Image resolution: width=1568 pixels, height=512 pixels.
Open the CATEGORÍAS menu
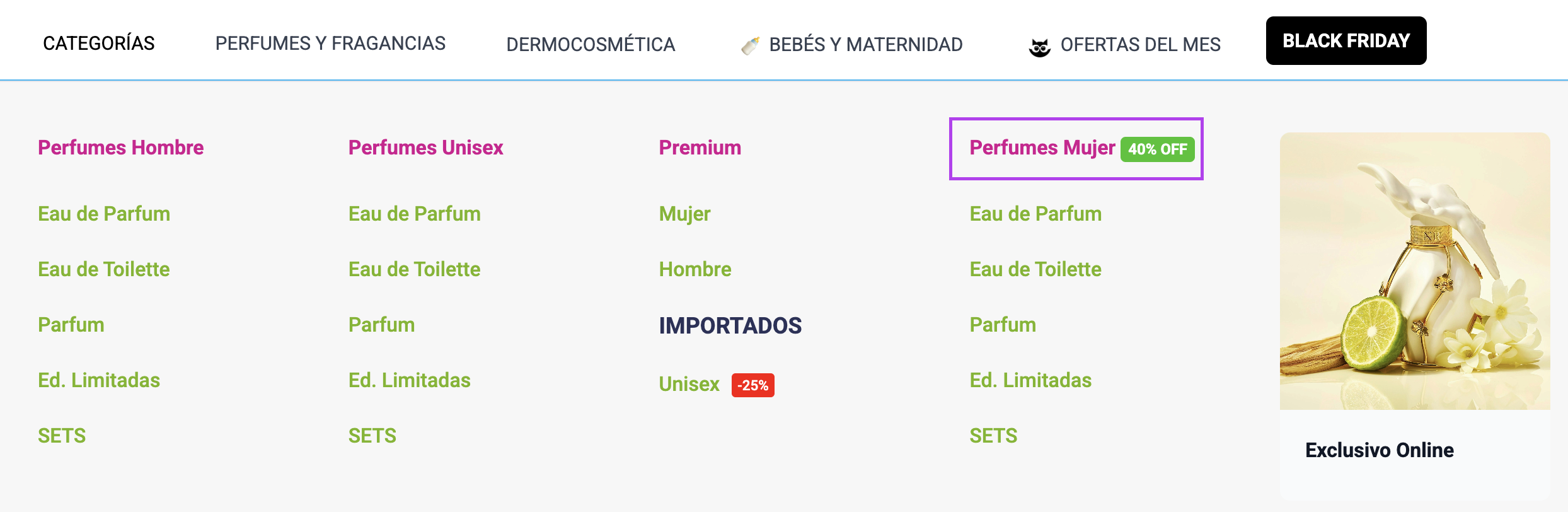[99, 44]
